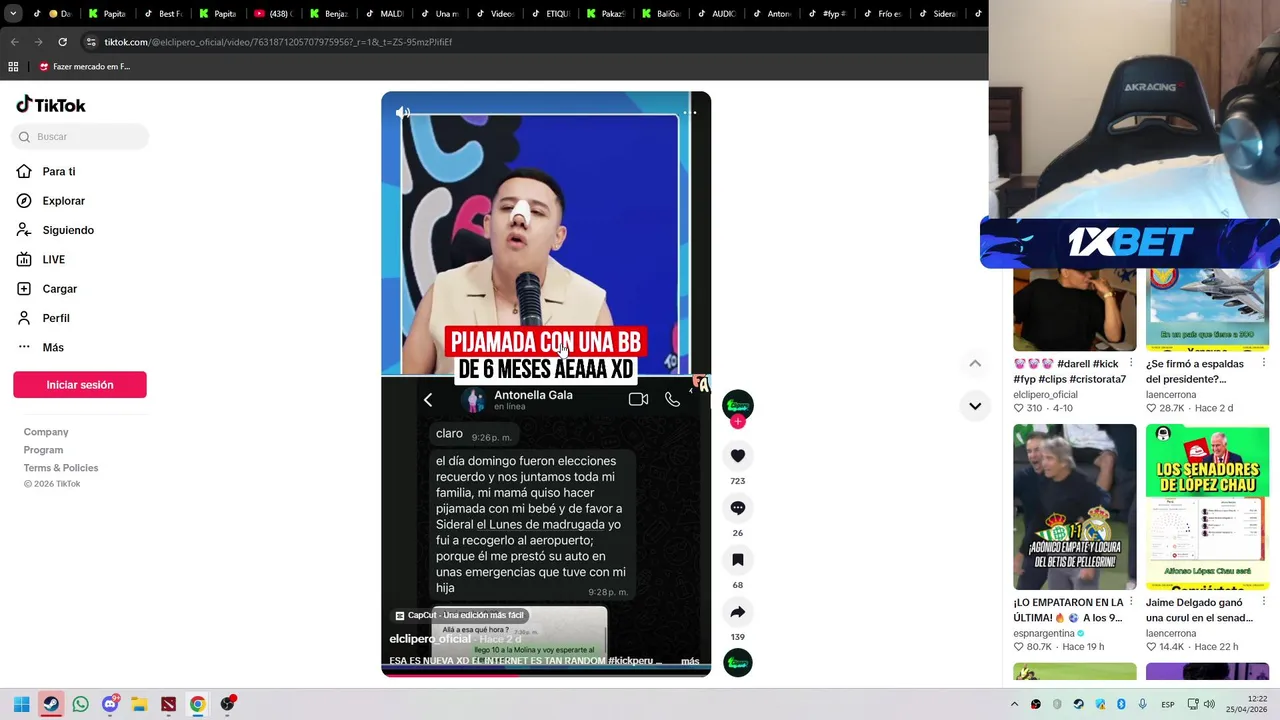Open Discord from the taskbar
Screen dimensions: 1280x720
pyautogui.click(x=110, y=704)
